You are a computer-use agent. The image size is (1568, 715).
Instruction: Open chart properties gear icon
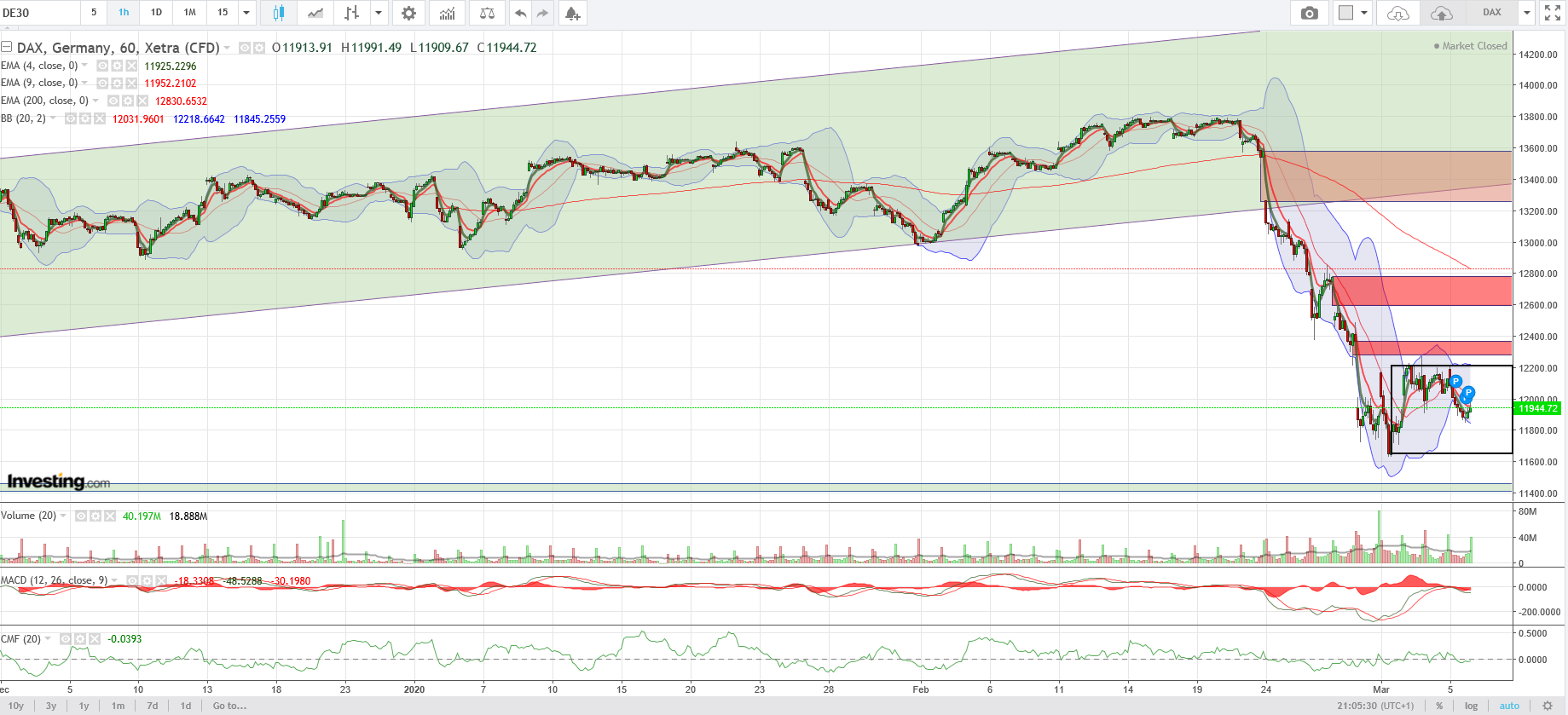[x=409, y=13]
